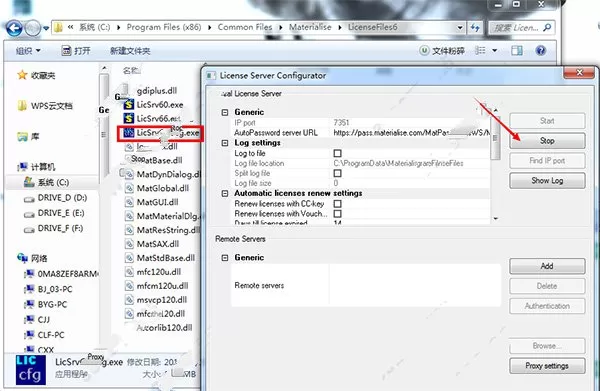Image resolution: width=600 pixels, height=391 pixels.
Task: Click the change view icon
Action: click(480, 51)
